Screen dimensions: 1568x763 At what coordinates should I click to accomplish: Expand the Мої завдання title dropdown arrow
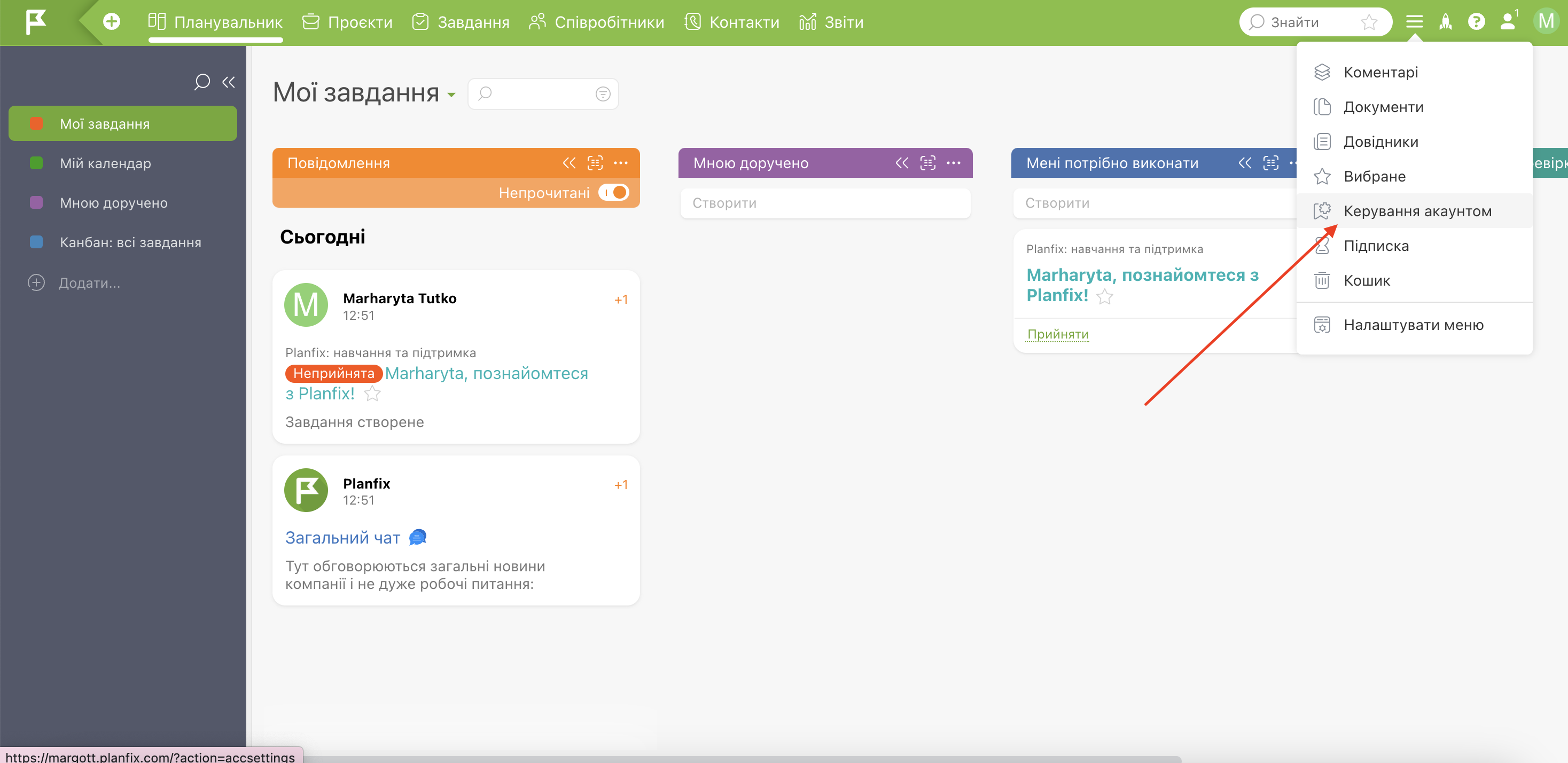click(x=451, y=95)
